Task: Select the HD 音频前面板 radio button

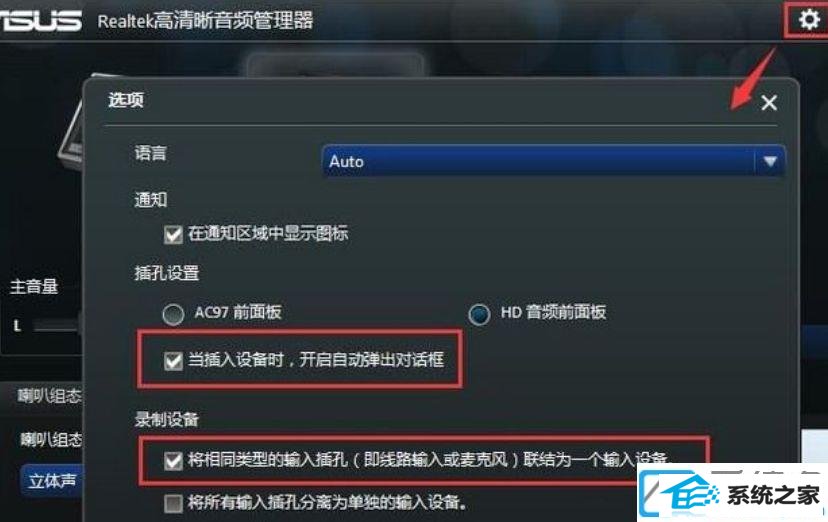Action: 479,314
